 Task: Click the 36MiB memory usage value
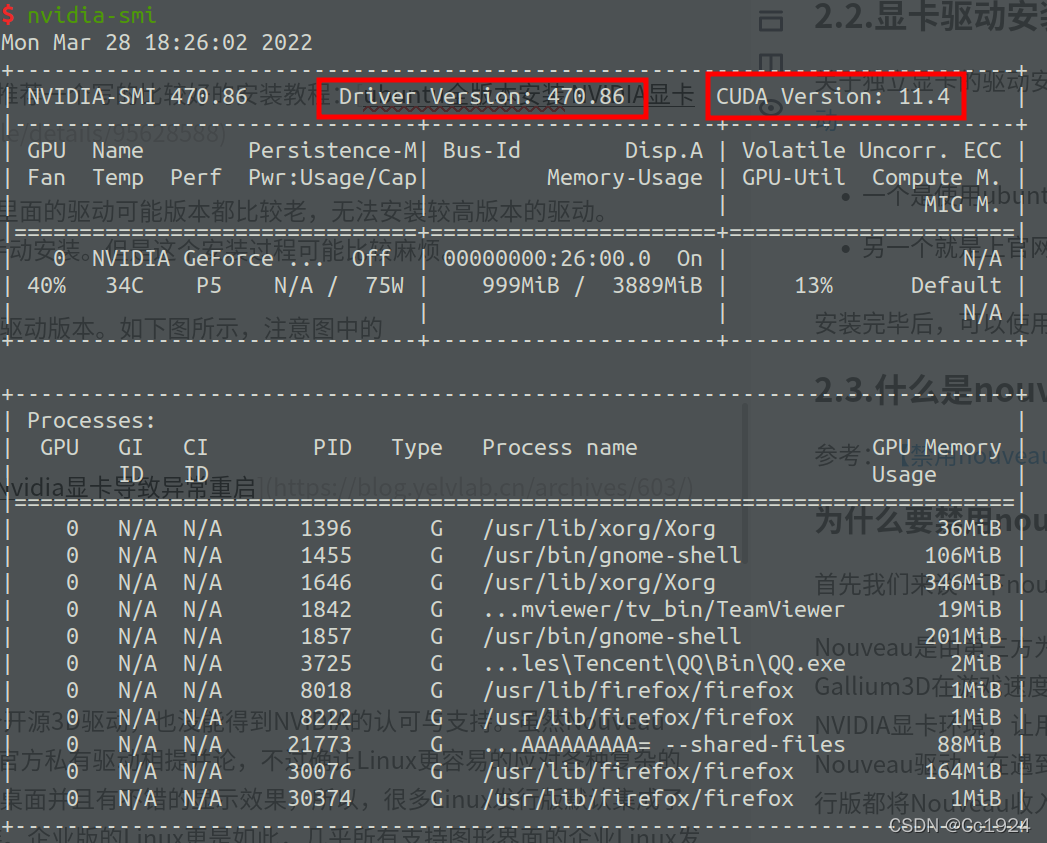(969, 529)
